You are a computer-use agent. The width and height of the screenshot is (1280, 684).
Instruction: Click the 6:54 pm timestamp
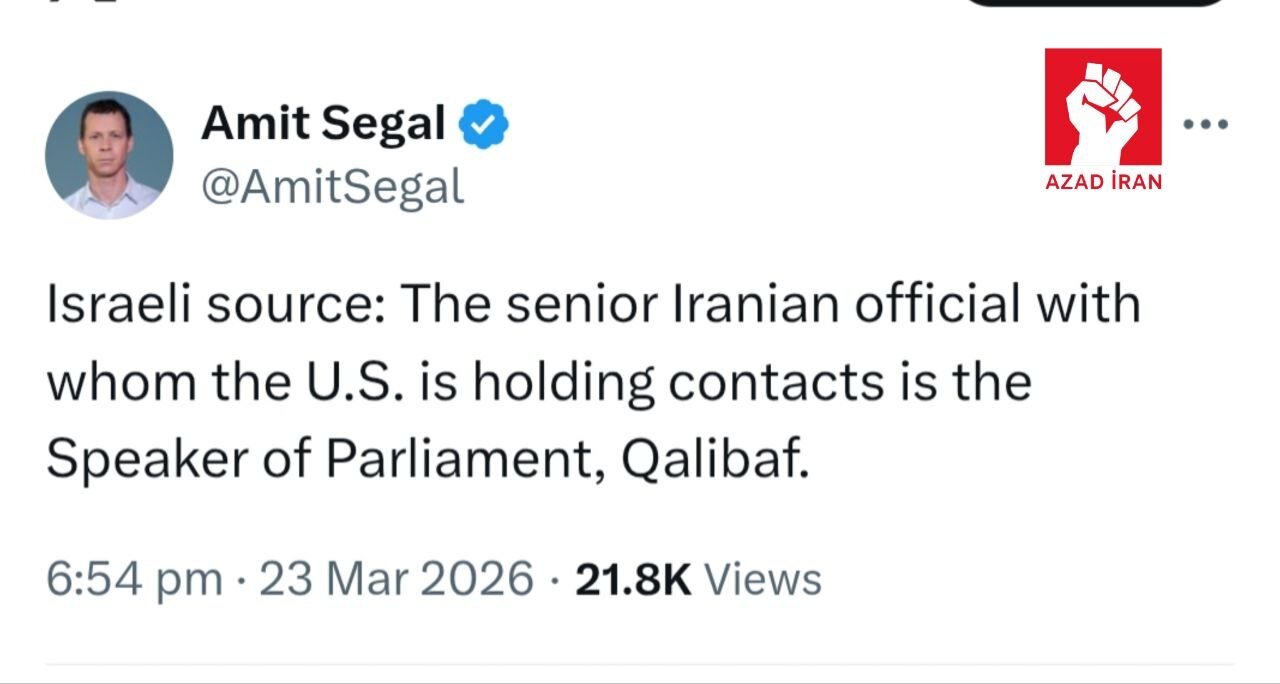point(134,578)
